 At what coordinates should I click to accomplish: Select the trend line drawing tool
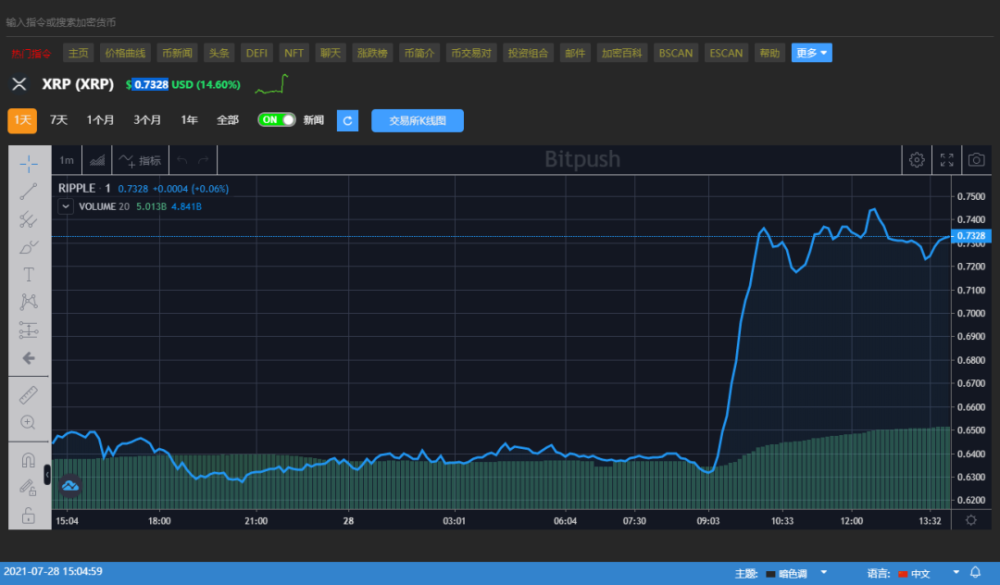pyautogui.click(x=28, y=191)
